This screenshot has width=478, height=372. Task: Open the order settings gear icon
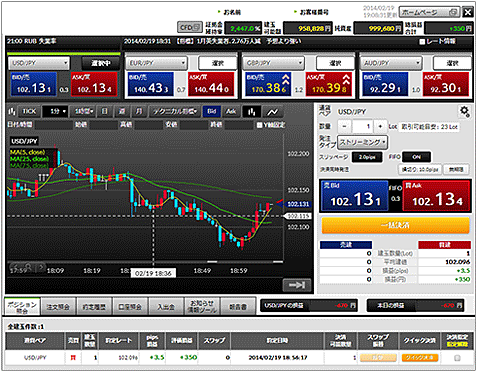tap(465, 112)
